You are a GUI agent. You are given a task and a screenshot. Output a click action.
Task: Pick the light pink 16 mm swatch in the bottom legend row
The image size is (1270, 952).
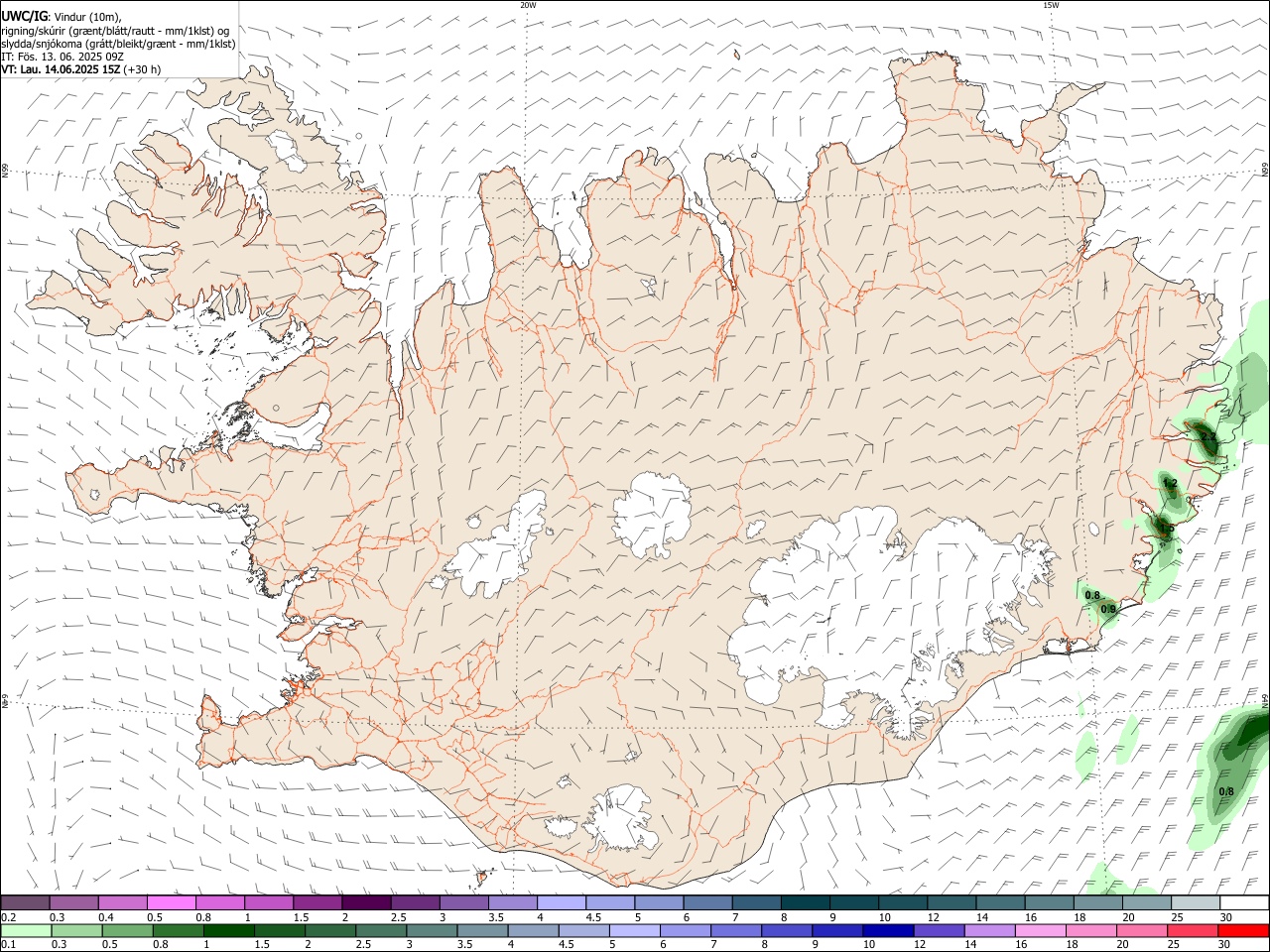click(1040, 930)
